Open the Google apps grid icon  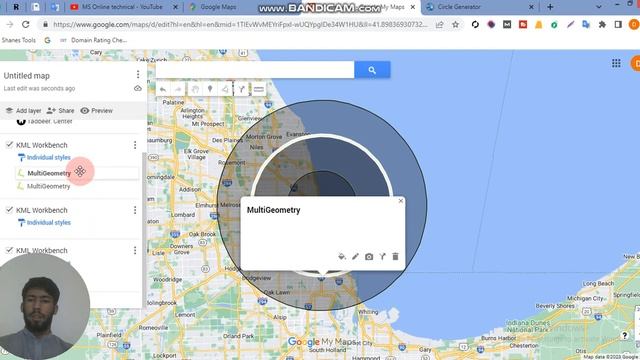click(x=616, y=63)
